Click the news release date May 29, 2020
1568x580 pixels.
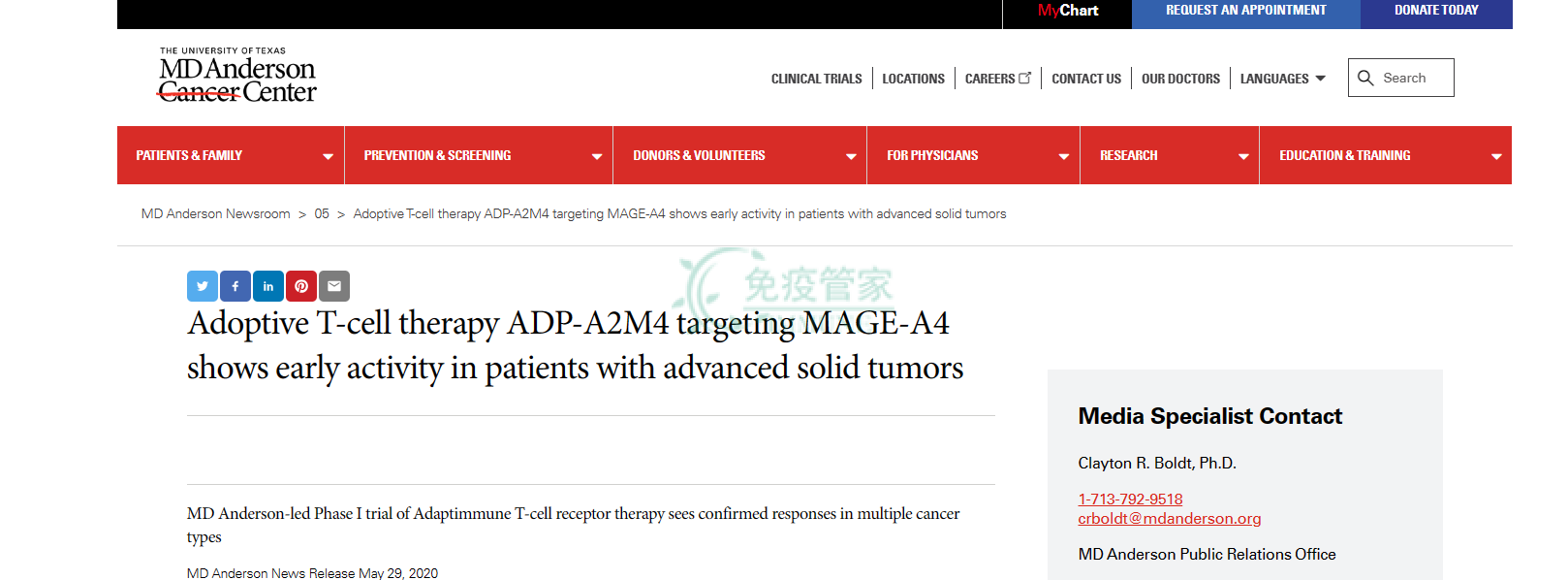[398, 573]
